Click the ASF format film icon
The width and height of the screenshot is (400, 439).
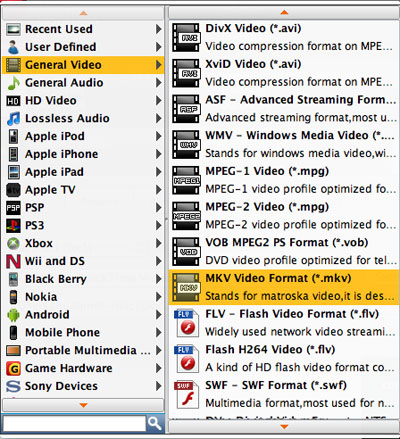186,109
